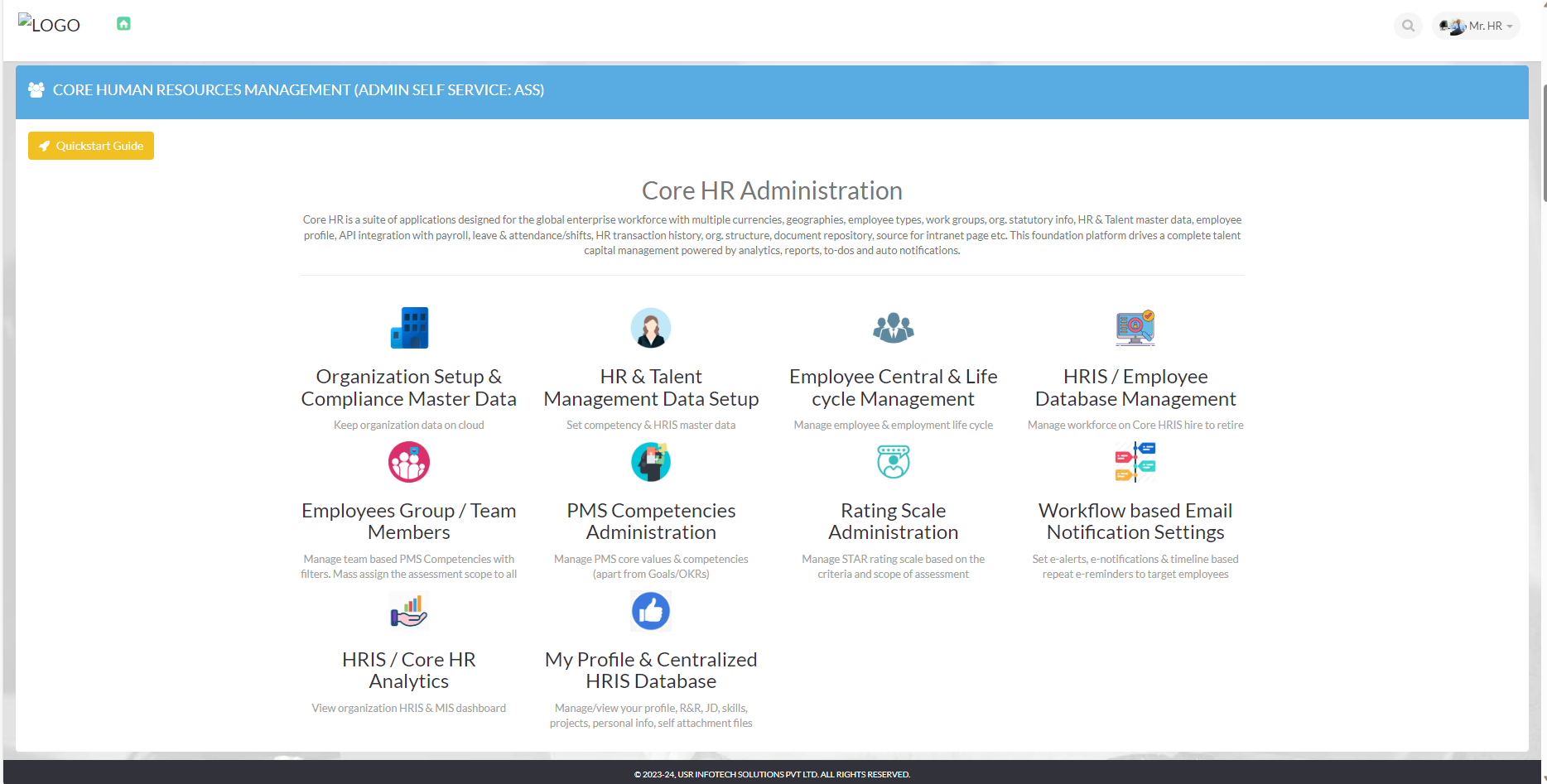Screen dimensions: 1547x784
Task: Open HRIS / Core HR Analytics
Action: tap(409, 671)
